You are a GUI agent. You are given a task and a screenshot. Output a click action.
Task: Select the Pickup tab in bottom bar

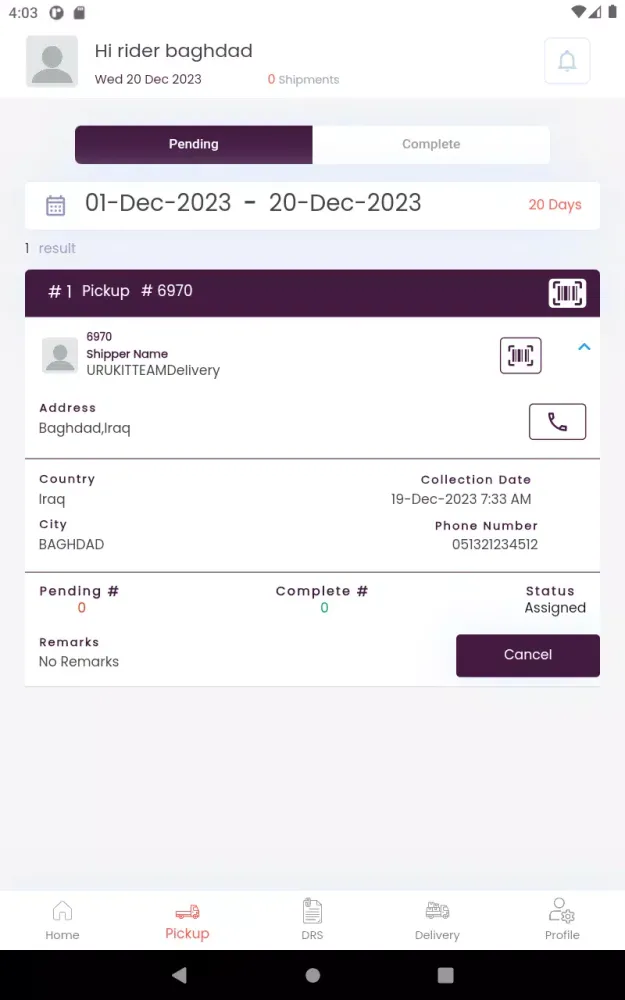187,922
